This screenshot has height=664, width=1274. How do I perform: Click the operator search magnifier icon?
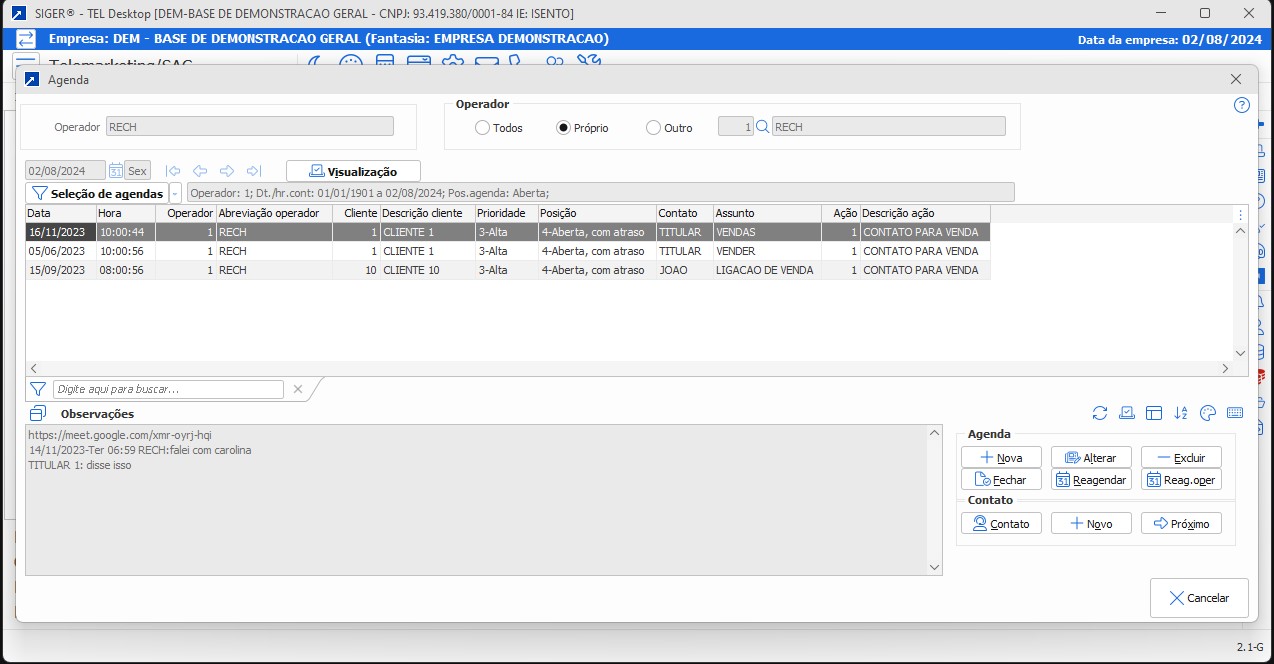[x=762, y=127]
